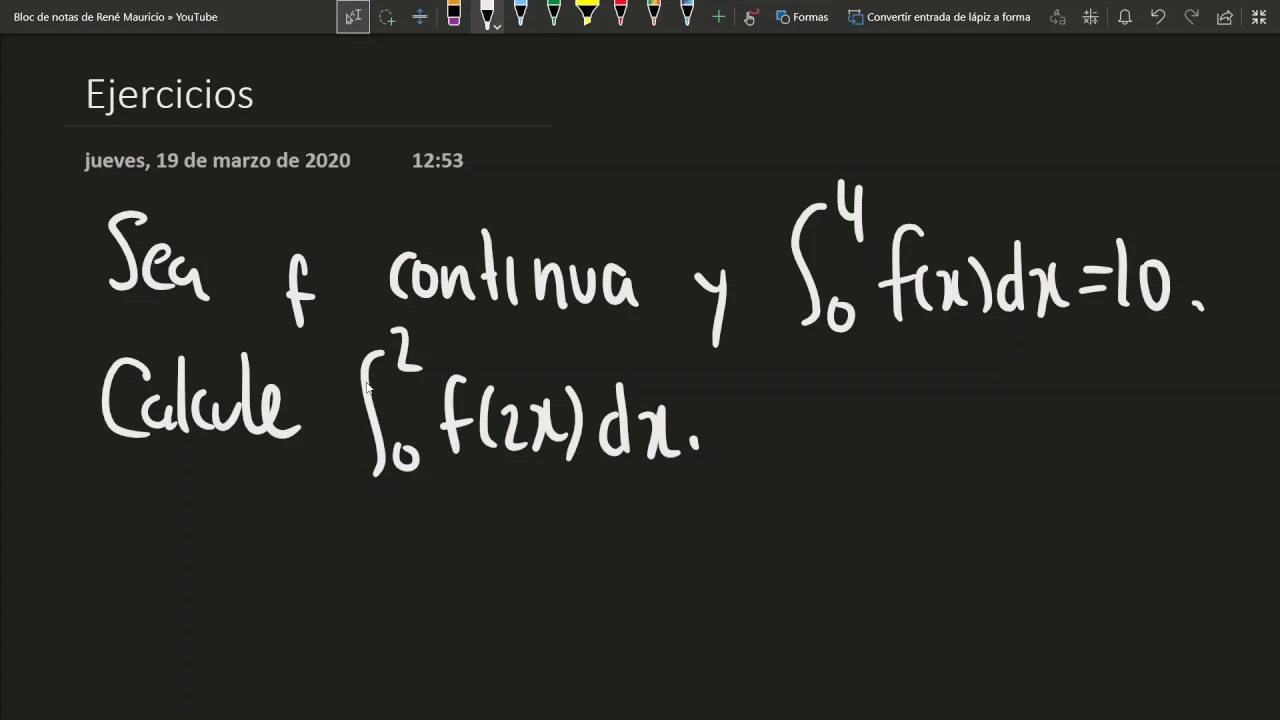The height and width of the screenshot is (720, 1280).
Task: Click the insert/remove space tool
Action: pyautogui.click(x=420, y=17)
